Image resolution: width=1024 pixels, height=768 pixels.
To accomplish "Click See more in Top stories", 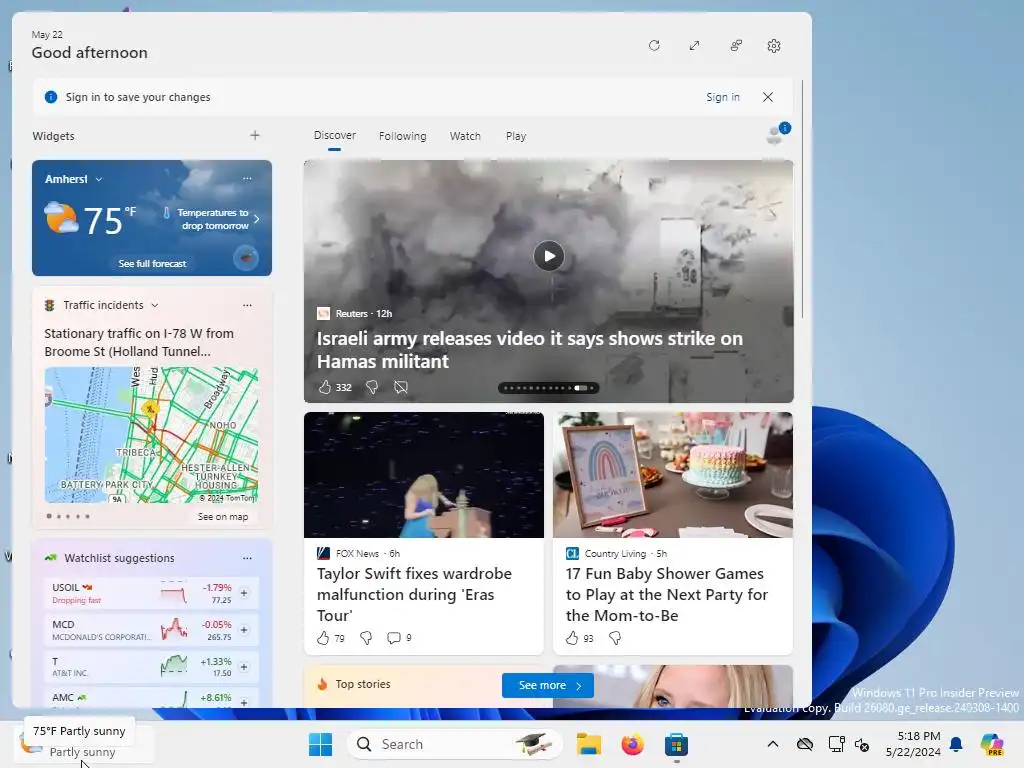I will tap(548, 685).
